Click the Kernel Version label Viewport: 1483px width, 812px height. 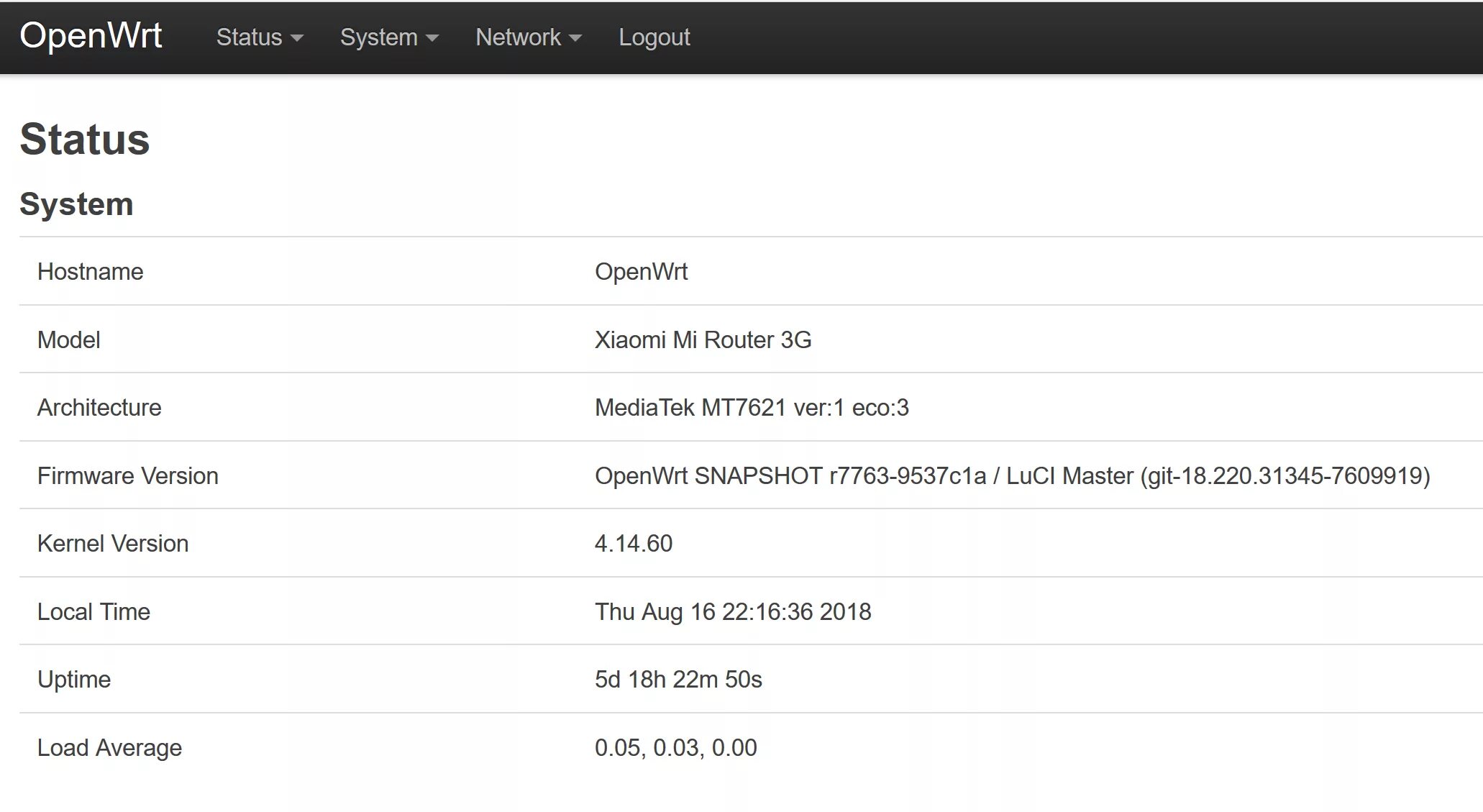(x=113, y=544)
